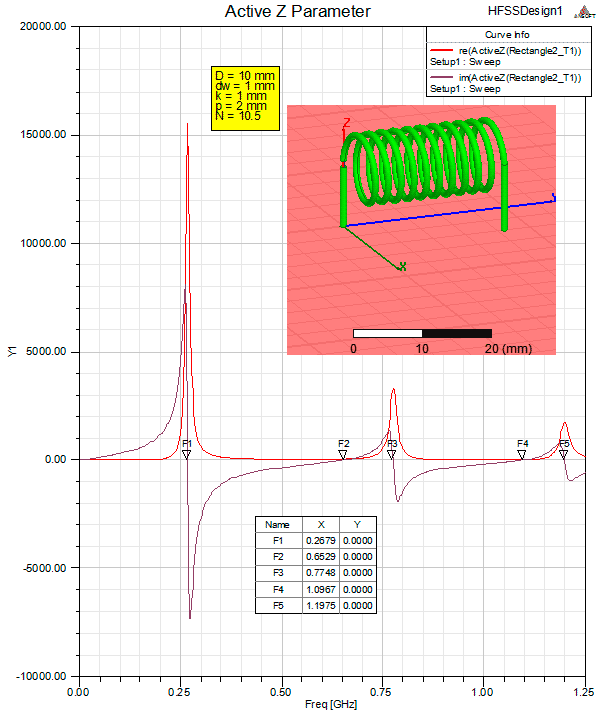Click the F1 row name in marker table
This screenshot has height=713, width=600.
tap(278, 540)
